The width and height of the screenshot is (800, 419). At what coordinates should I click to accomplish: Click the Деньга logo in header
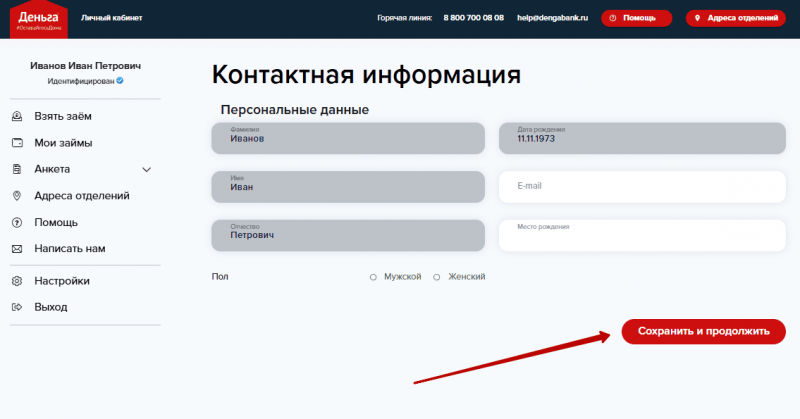click(x=39, y=19)
